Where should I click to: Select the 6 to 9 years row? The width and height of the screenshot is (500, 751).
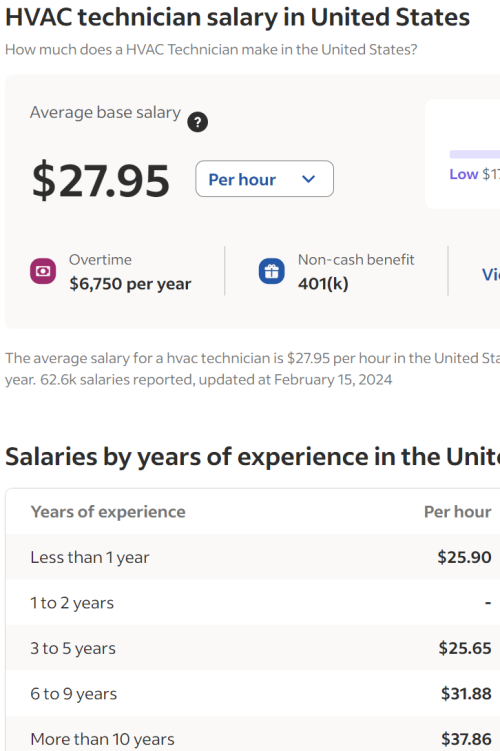pos(253,694)
